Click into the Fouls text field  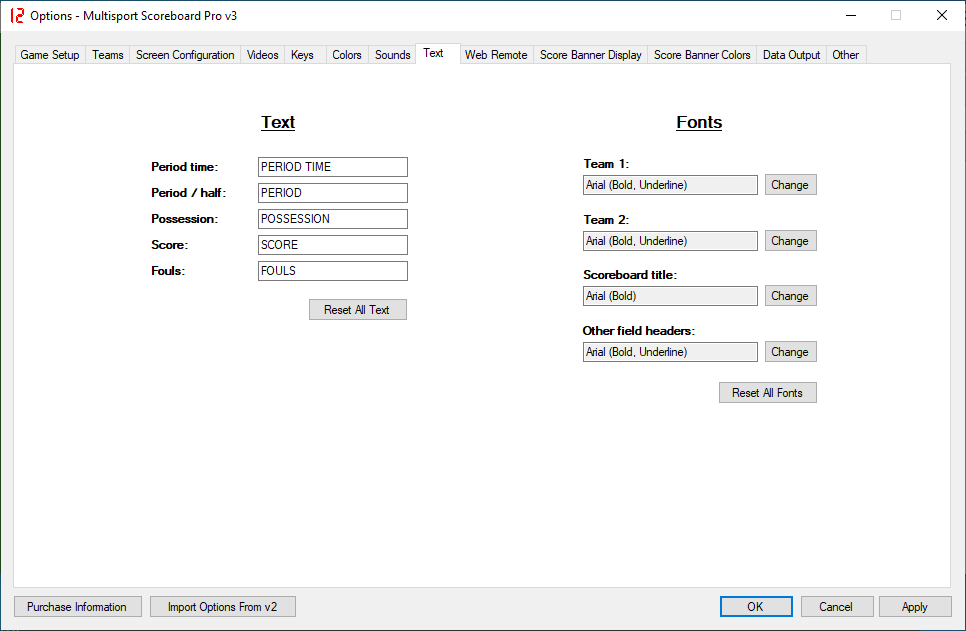(332, 271)
